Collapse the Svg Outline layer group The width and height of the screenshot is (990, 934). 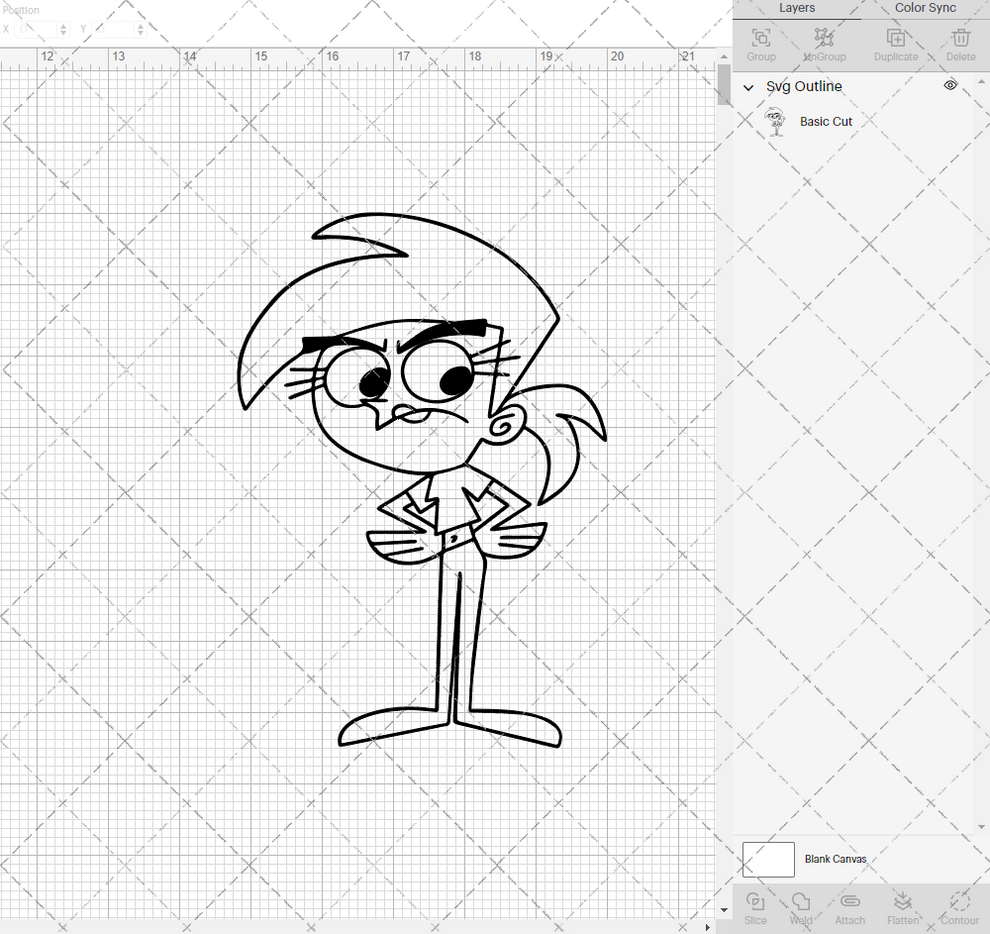pos(748,87)
